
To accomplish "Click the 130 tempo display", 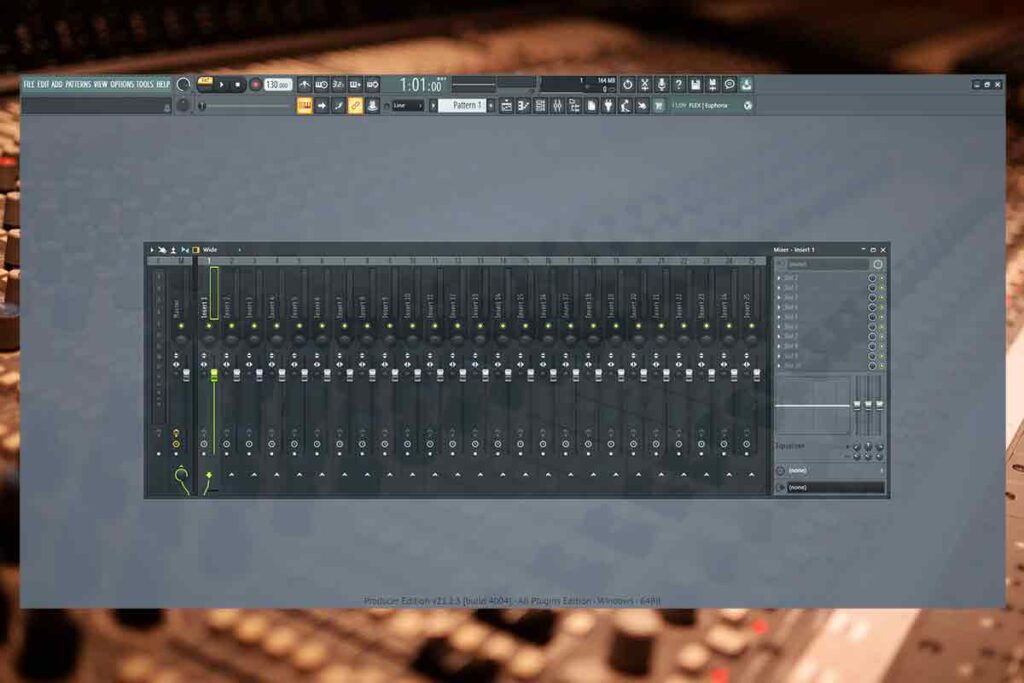I will coord(277,85).
